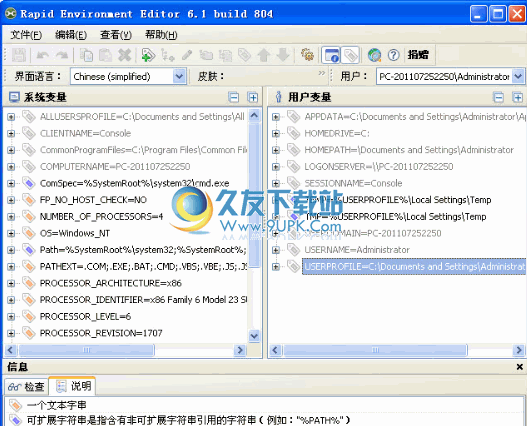This screenshot has height=426, width=527.
Task: Select FP_NO_HOST_CHECK=NO row
Action: point(93,200)
